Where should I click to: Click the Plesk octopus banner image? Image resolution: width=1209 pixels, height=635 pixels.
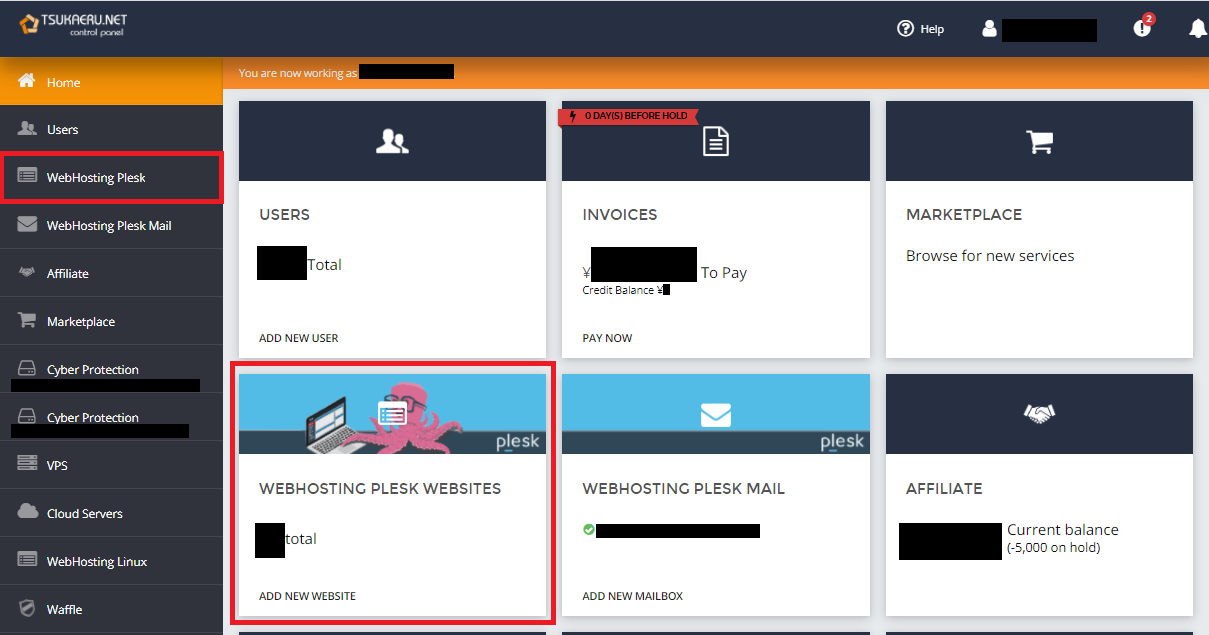pyautogui.click(x=392, y=413)
